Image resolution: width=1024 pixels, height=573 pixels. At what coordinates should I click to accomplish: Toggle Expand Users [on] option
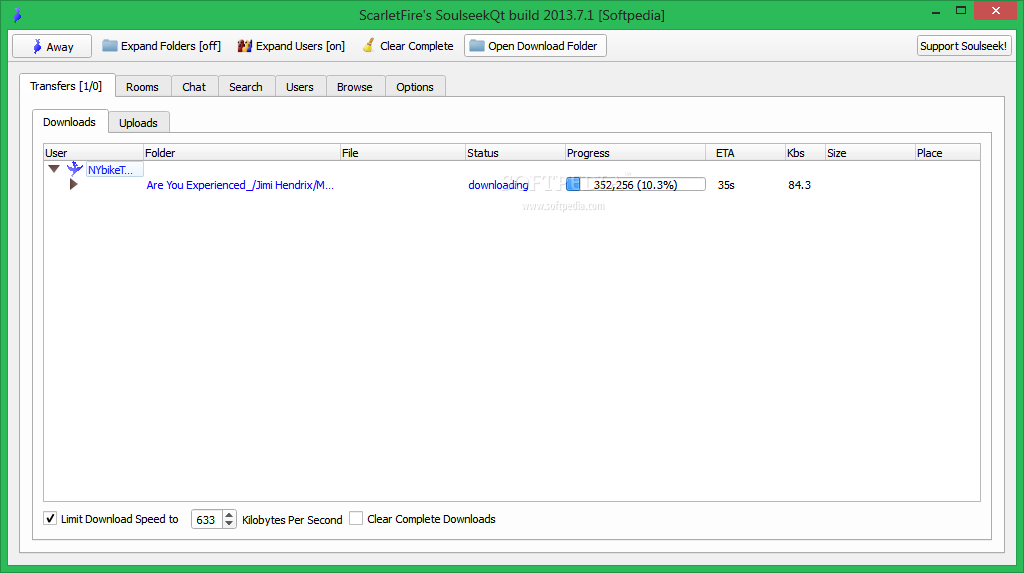click(291, 46)
